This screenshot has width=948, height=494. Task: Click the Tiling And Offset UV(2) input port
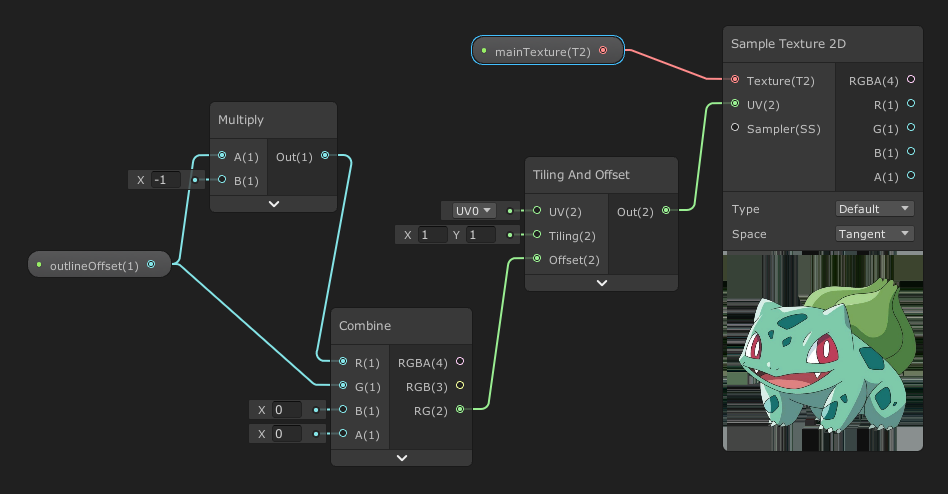click(537, 210)
